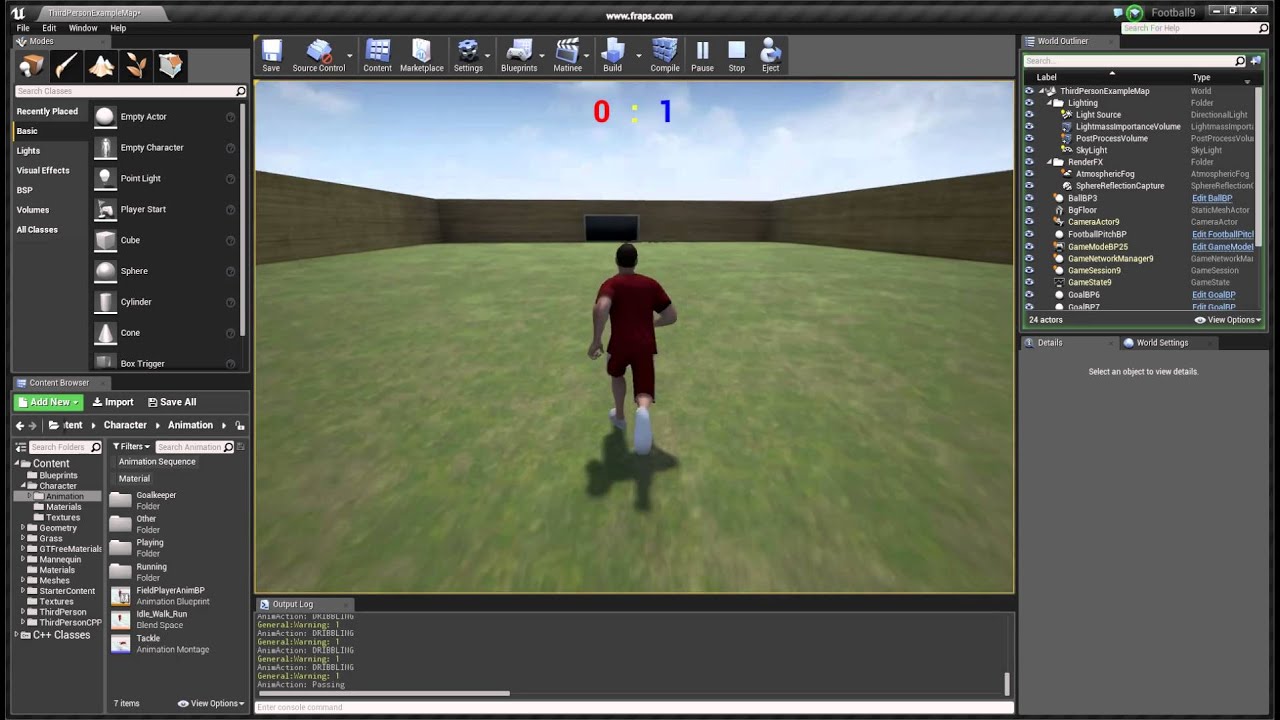Image resolution: width=1280 pixels, height=720 pixels.
Task: Select the Player Start icon
Action: 105,209
